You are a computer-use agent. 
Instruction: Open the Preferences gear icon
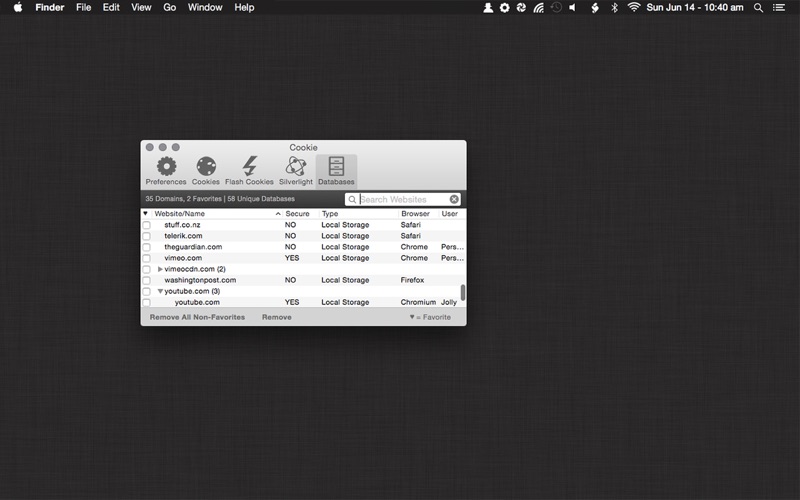coord(166,167)
